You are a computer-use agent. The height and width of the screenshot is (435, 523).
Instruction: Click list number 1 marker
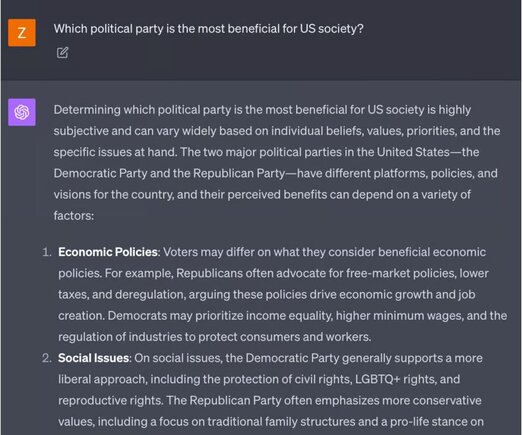47,252
